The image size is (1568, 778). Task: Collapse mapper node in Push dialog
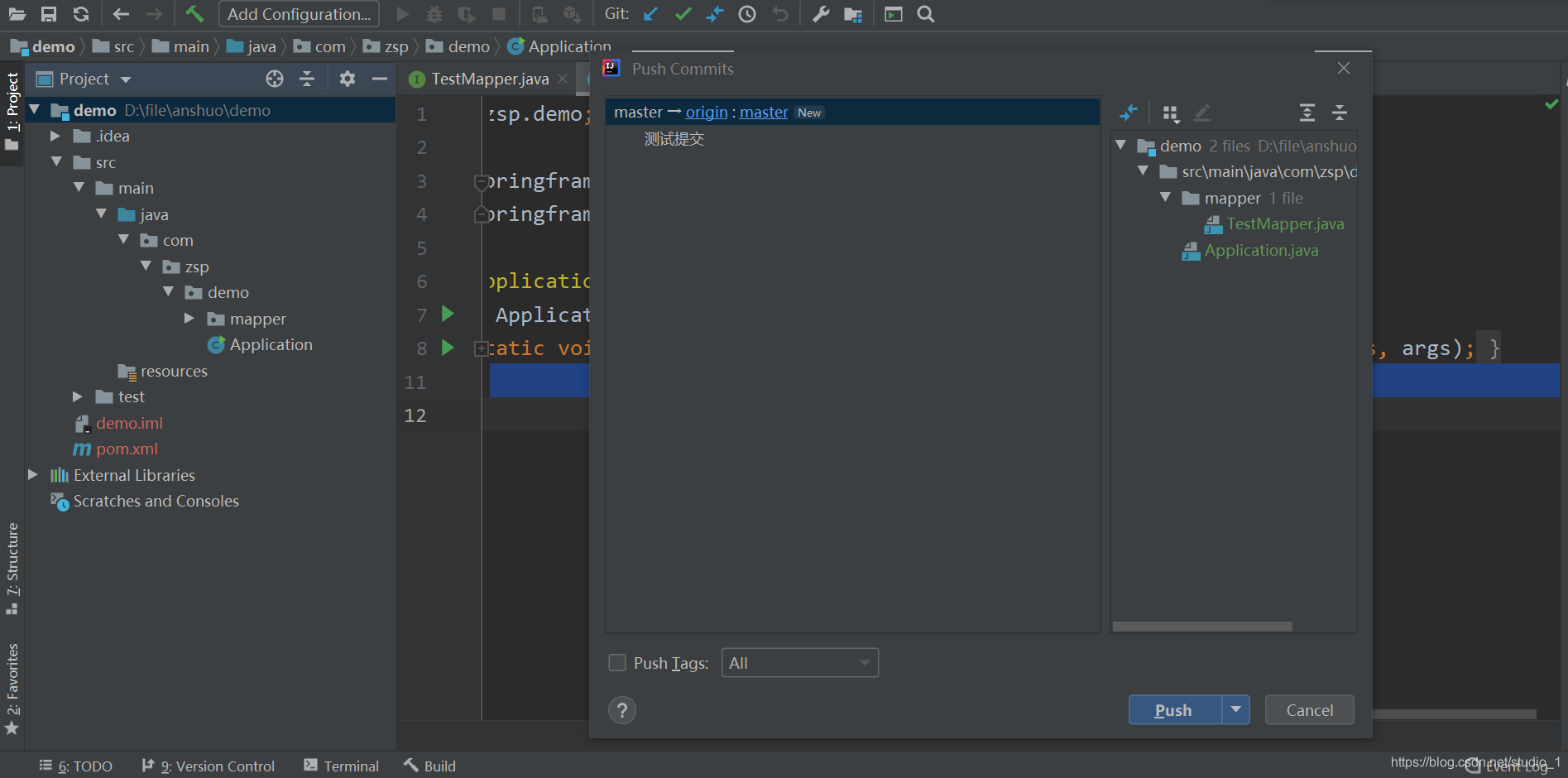1165,197
